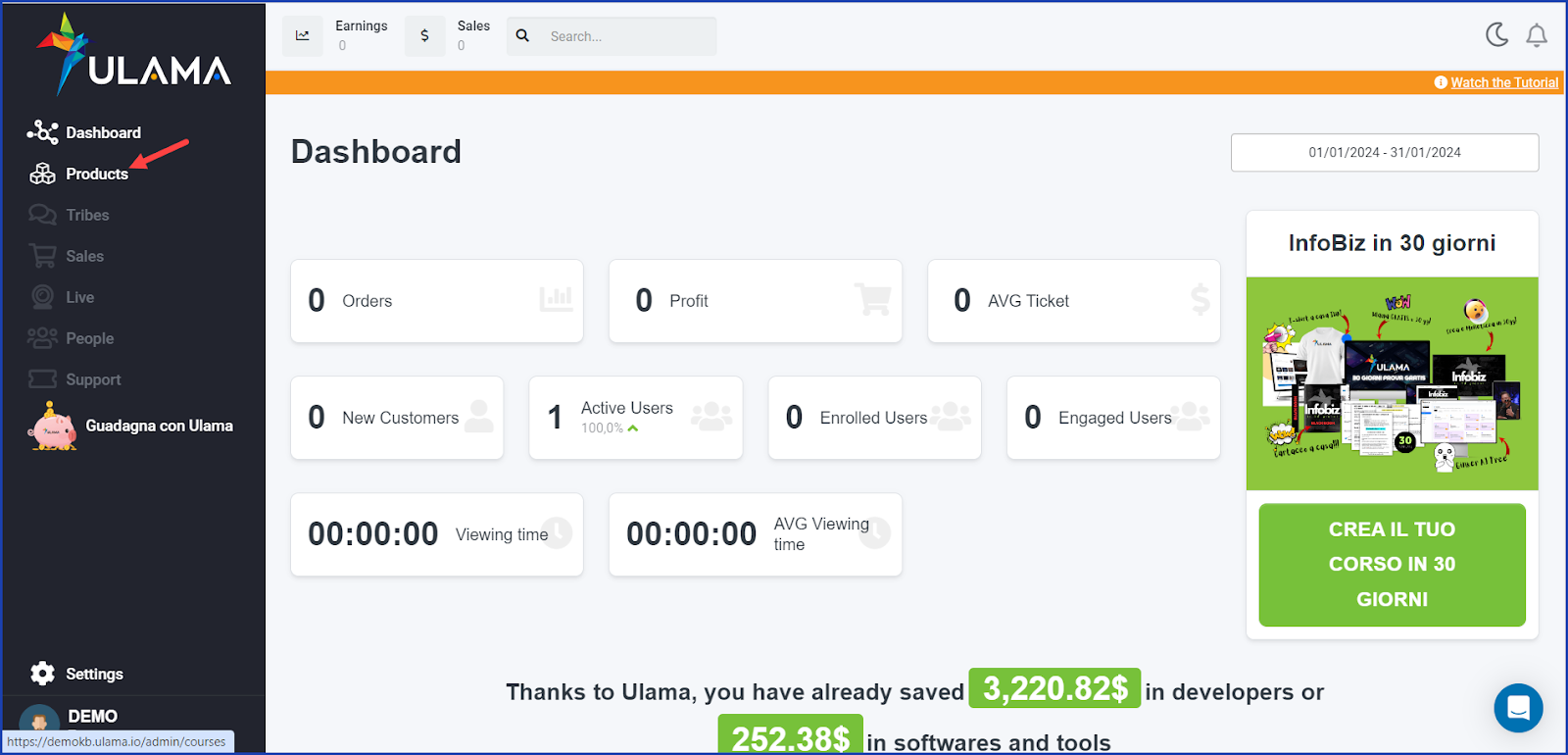Click the clock icon in Viewing time card

click(557, 532)
